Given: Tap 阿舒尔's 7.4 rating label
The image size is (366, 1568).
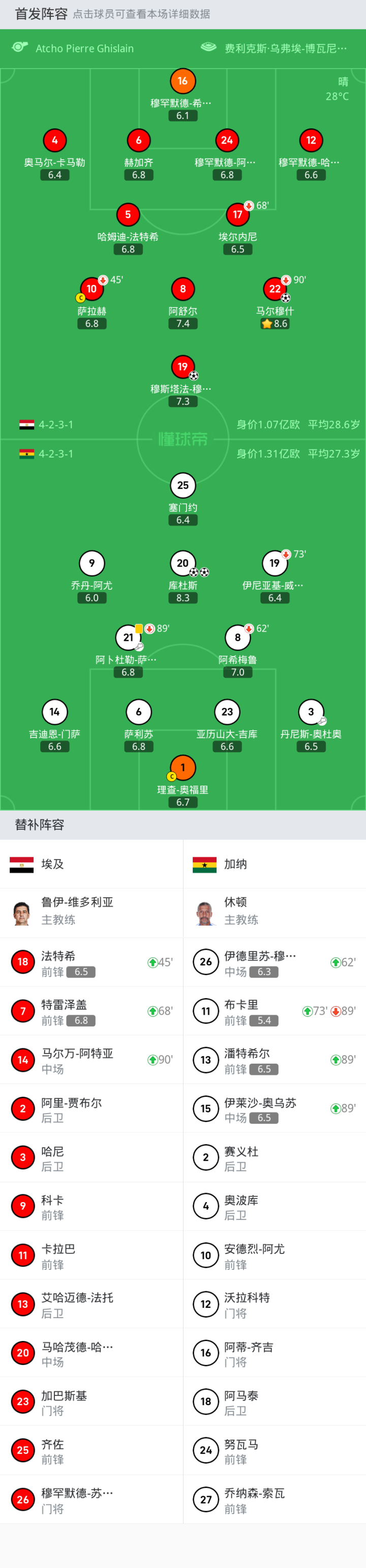Looking at the screenshot, I should pos(182,324).
